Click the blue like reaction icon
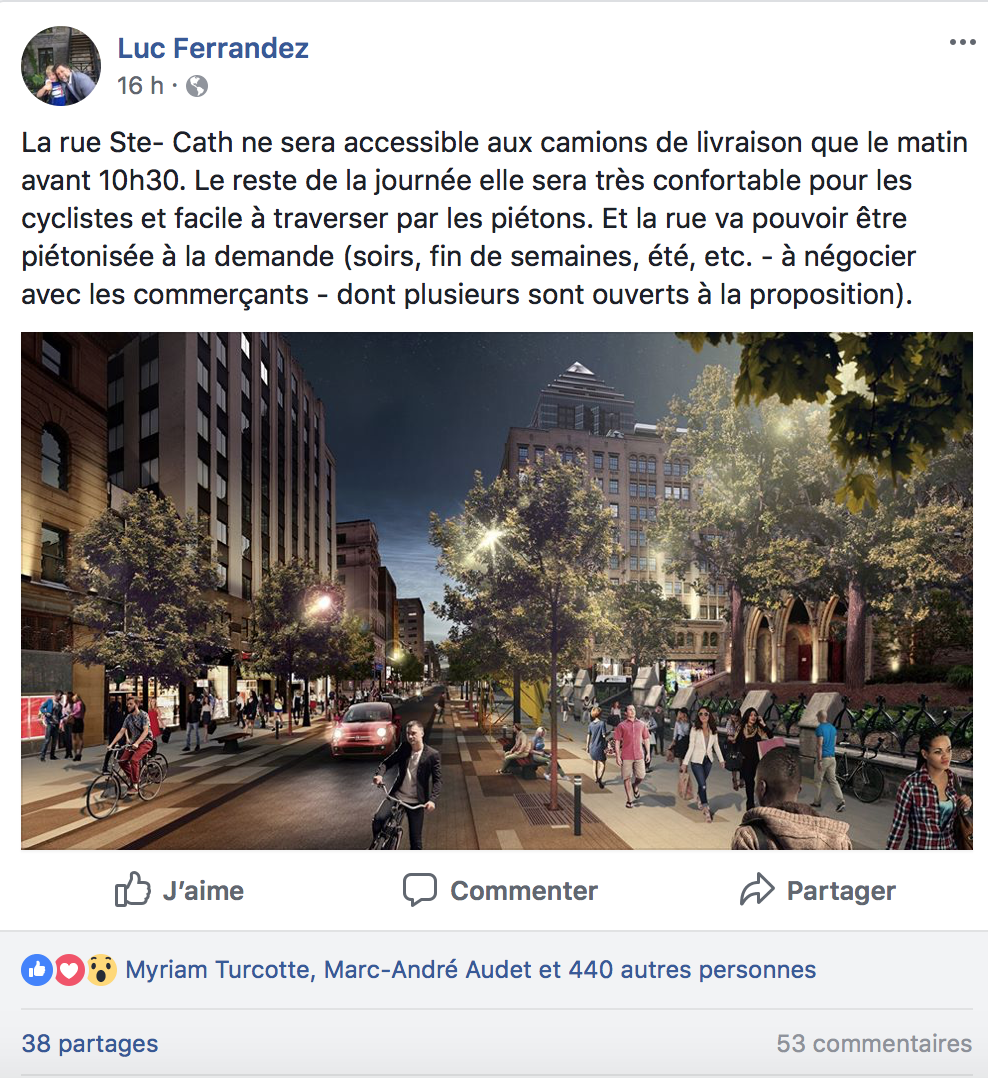The width and height of the screenshot is (988, 1078). [37, 970]
